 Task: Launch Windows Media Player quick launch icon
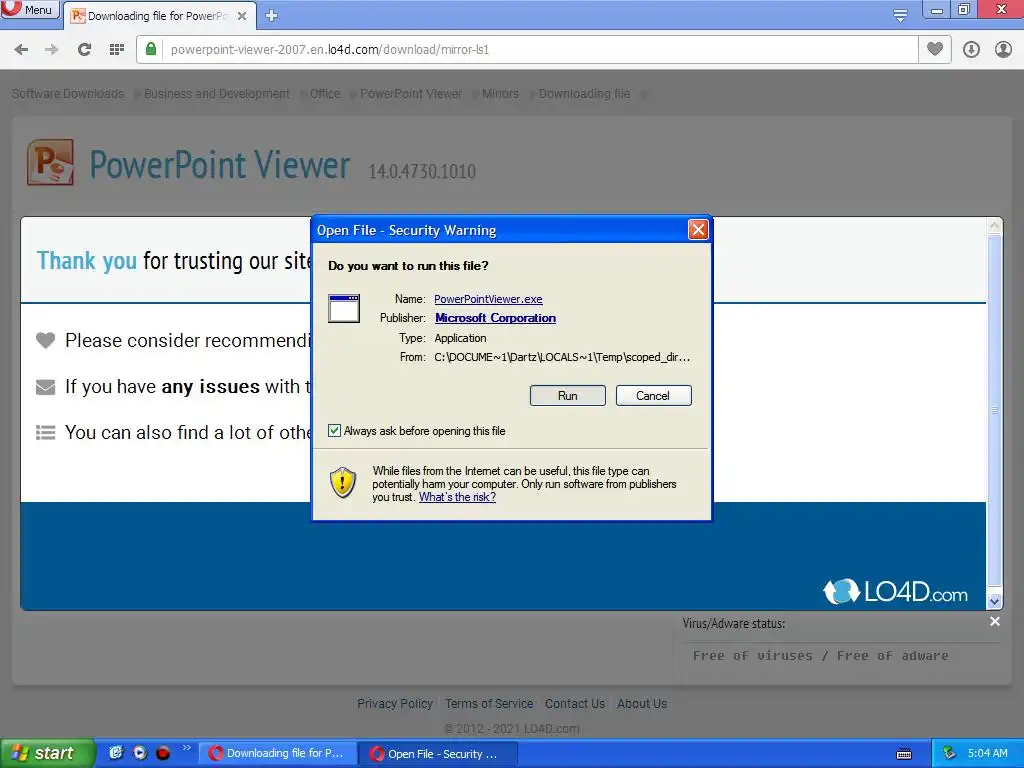(x=140, y=753)
